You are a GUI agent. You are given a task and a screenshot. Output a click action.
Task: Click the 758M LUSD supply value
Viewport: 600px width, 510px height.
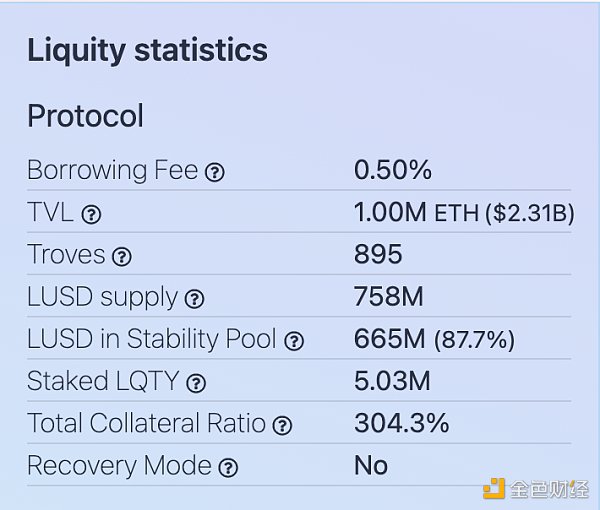click(x=388, y=297)
